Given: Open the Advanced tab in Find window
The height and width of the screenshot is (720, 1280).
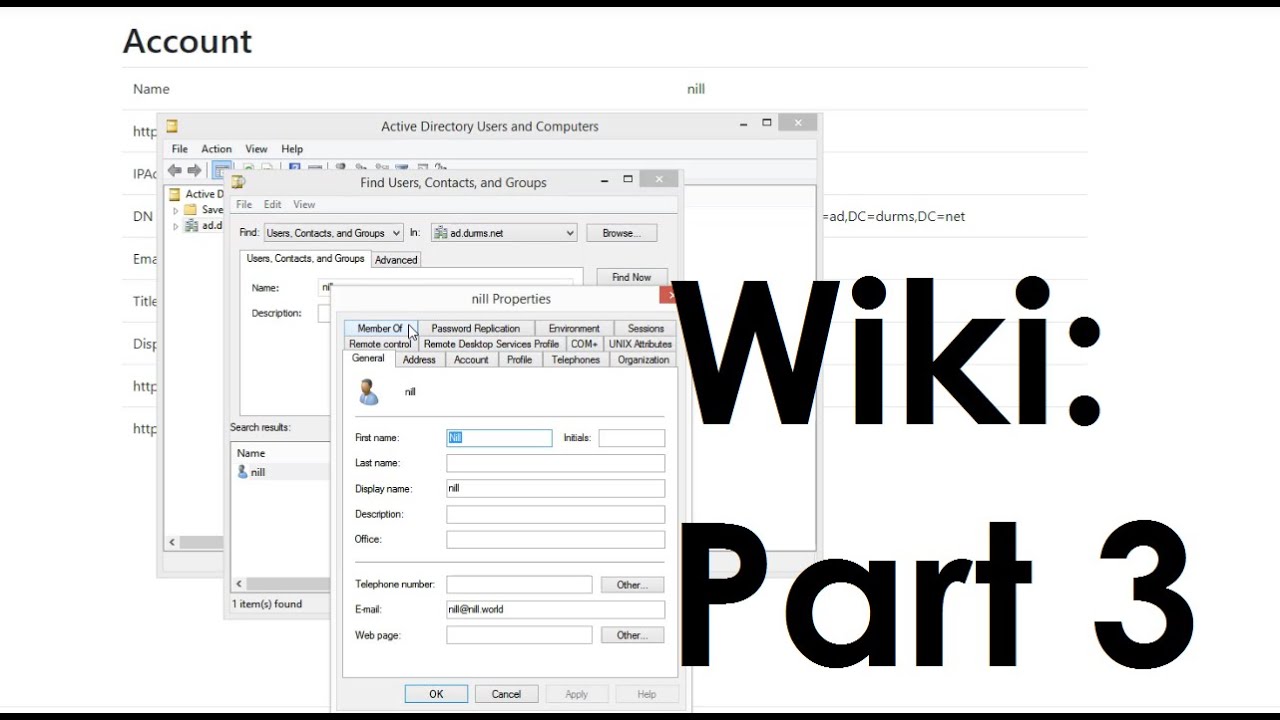Looking at the screenshot, I should pos(396,260).
